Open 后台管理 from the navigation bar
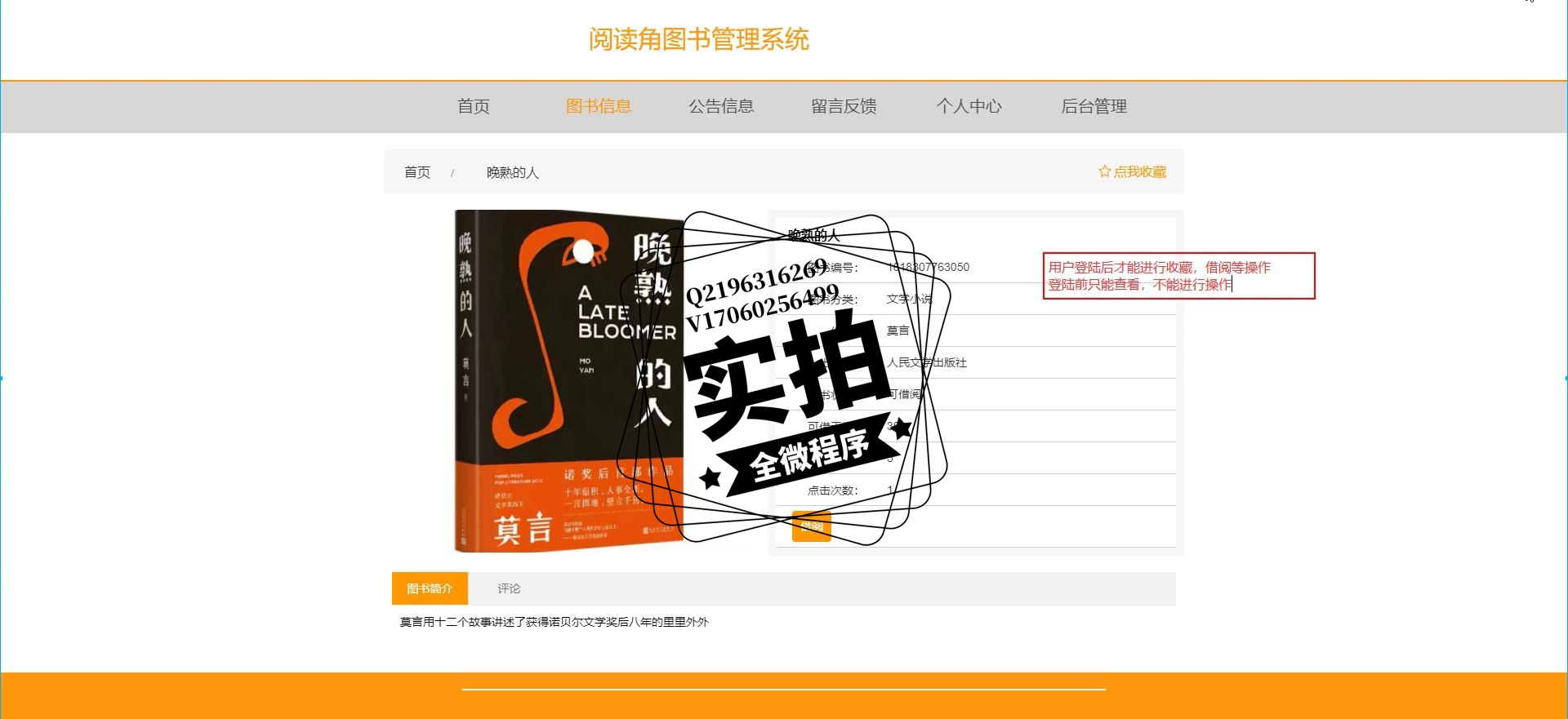This screenshot has height=719, width=1568. tap(1094, 106)
